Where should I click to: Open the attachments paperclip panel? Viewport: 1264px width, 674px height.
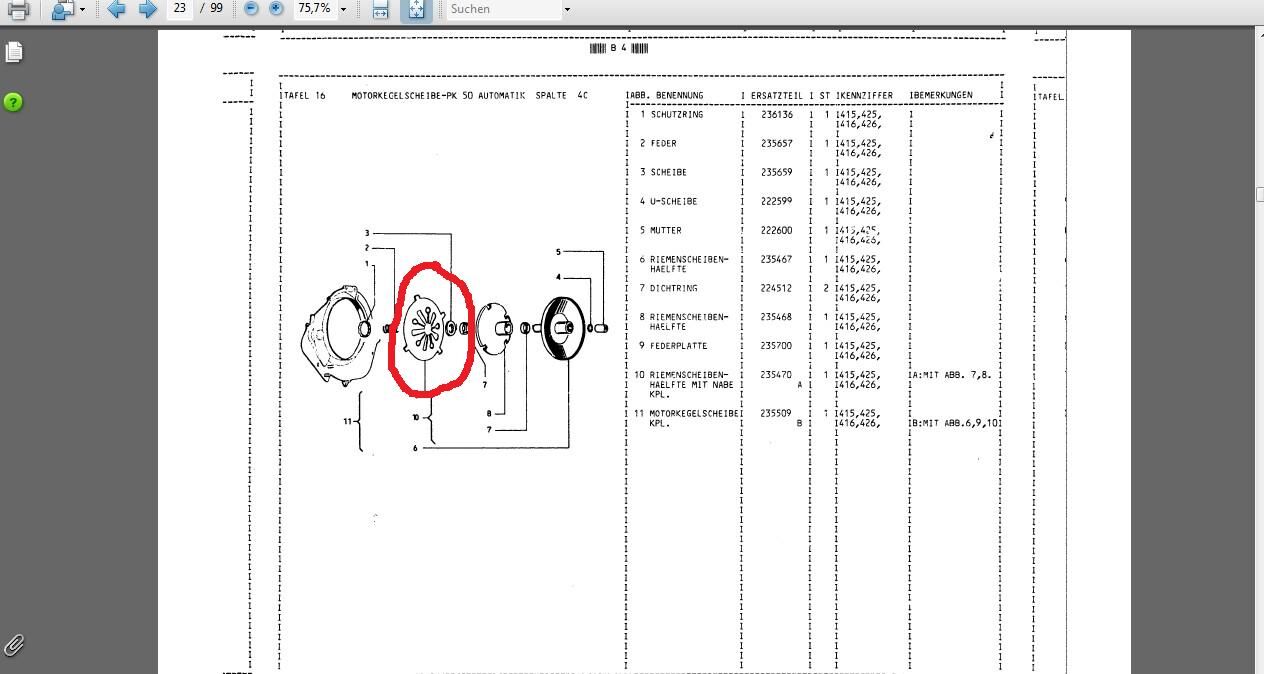14,645
